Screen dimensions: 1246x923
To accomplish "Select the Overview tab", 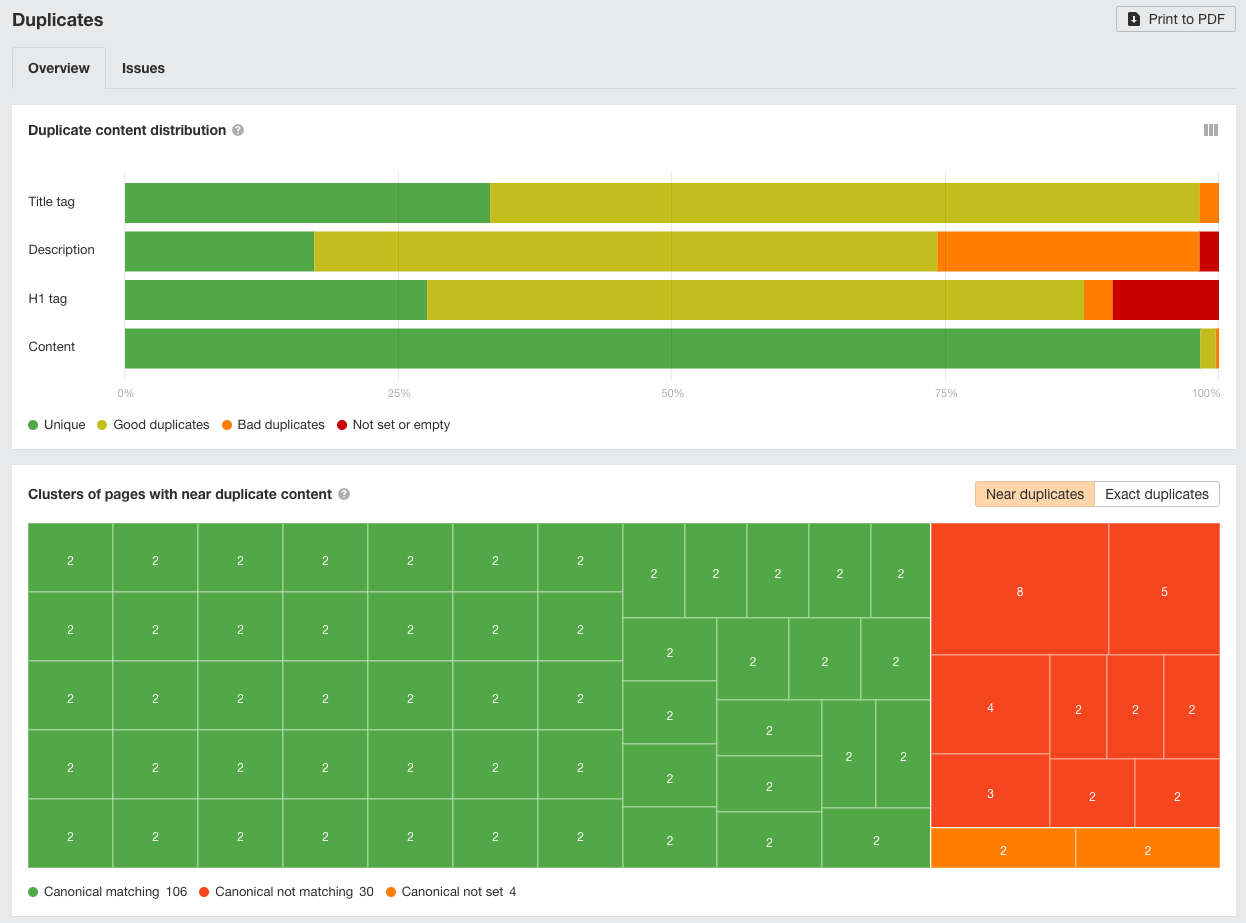I will (58, 68).
